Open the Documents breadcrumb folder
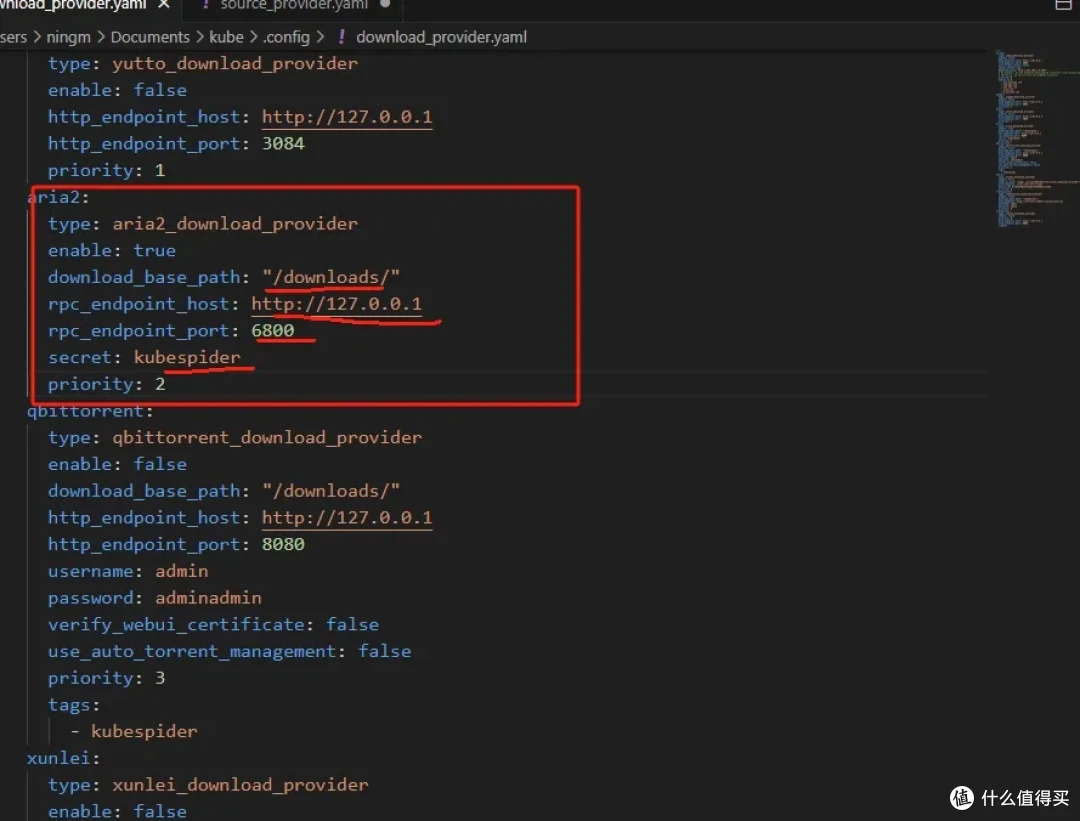The height and width of the screenshot is (821, 1080). pyautogui.click(x=149, y=37)
